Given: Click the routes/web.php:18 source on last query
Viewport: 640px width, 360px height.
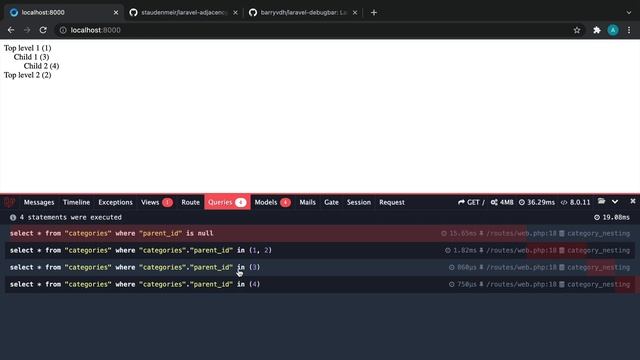Looking at the screenshot, I should pyautogui.click(x=518, y=284).
